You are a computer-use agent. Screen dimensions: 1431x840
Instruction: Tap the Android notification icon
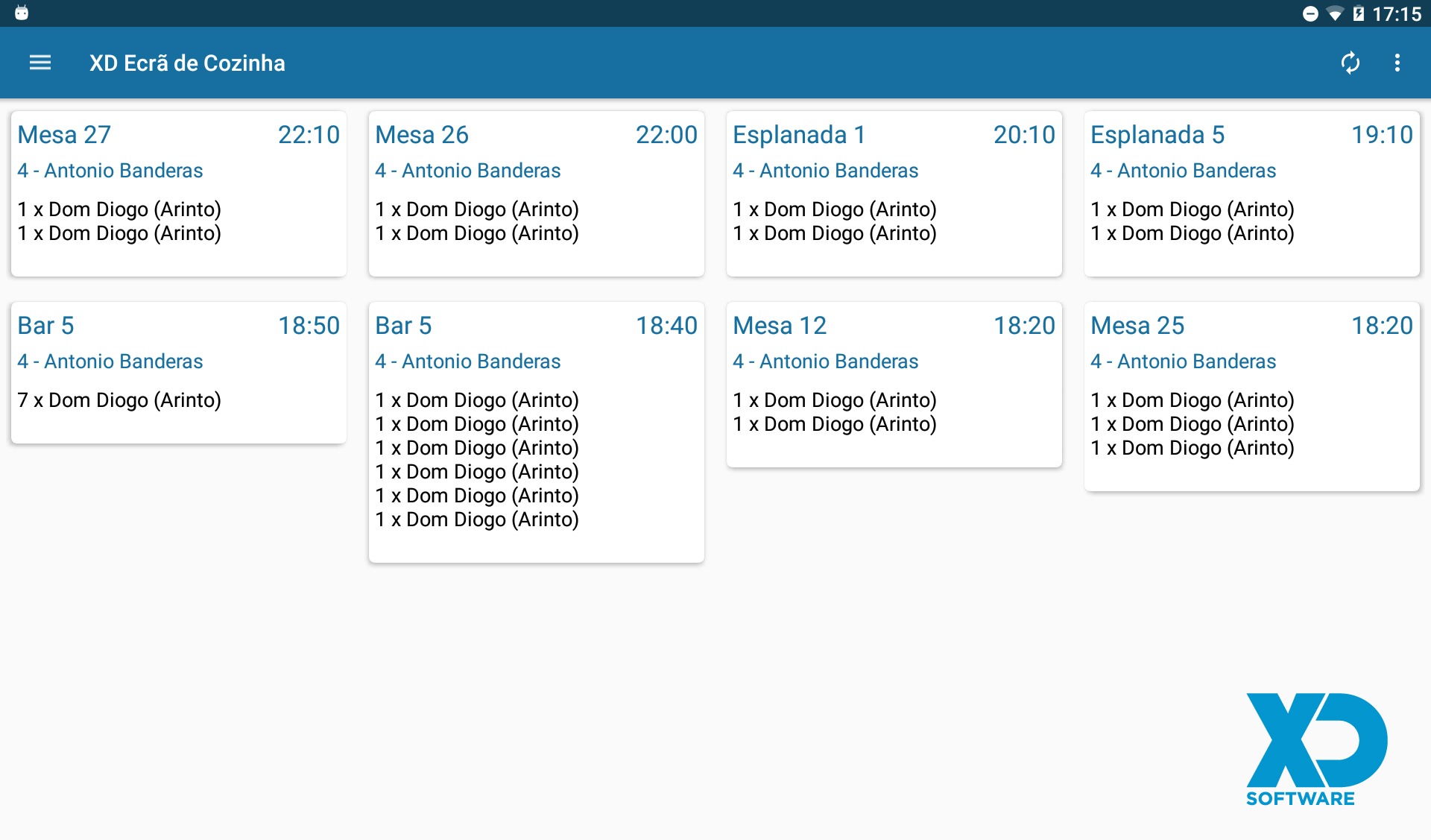pyautogui.click(x=22, y=13)
